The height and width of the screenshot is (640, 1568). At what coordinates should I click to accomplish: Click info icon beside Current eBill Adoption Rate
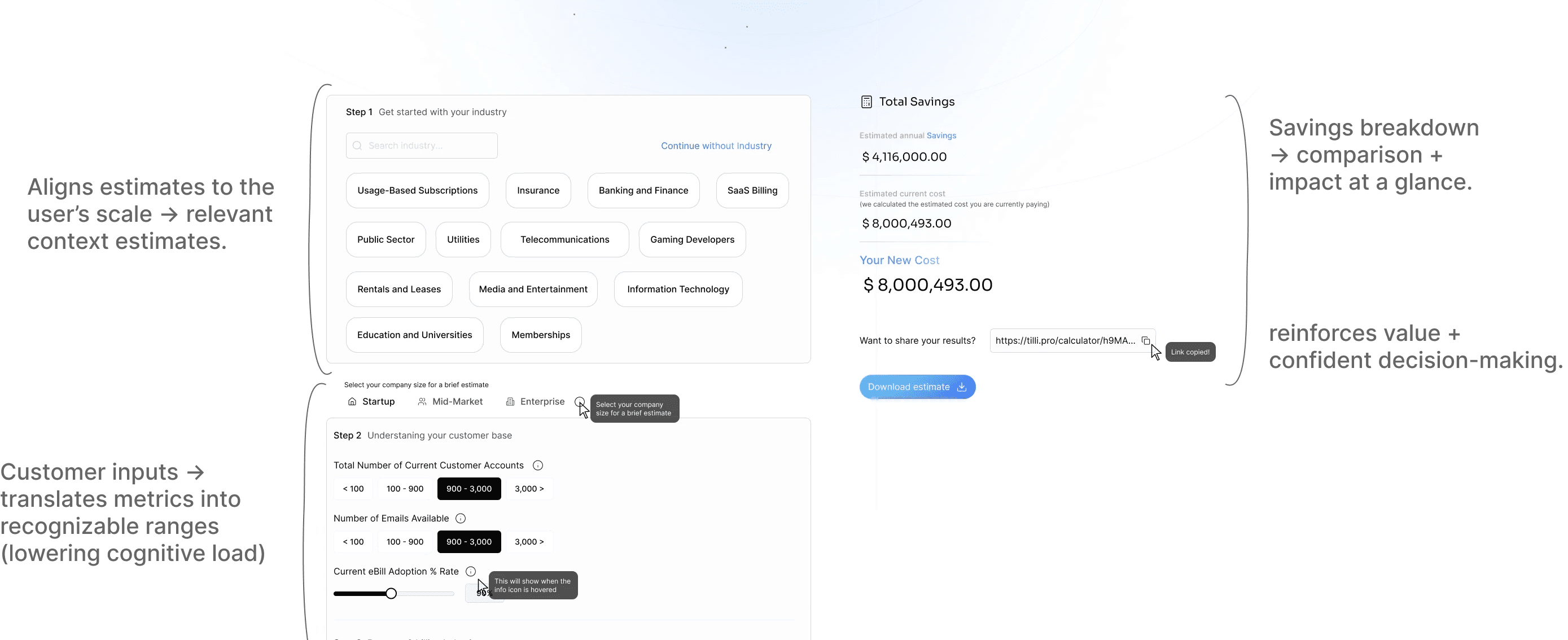pyautogui.click(x=471, y=571)
